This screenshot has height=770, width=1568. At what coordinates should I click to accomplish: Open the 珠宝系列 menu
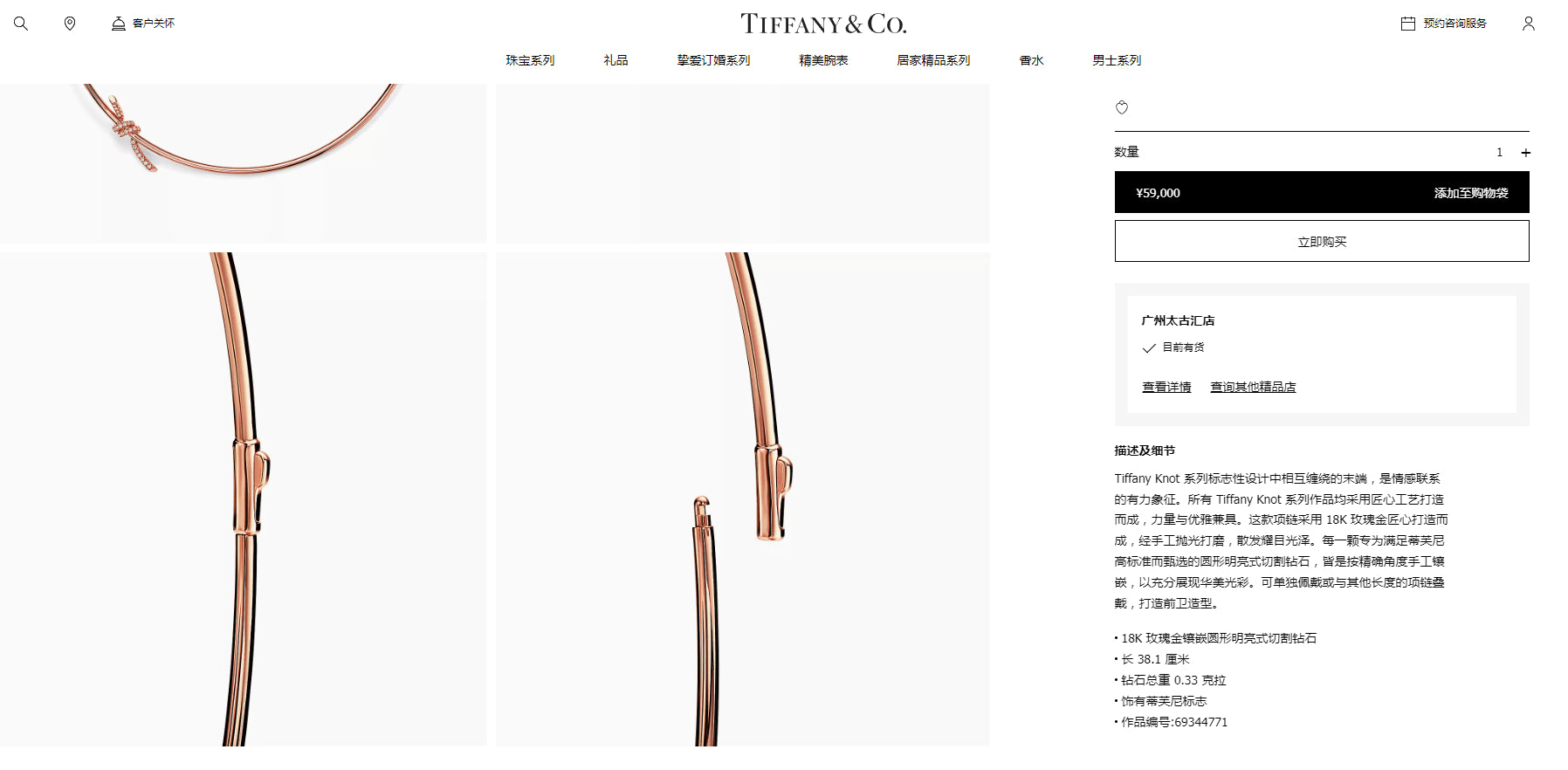(530, 60)
